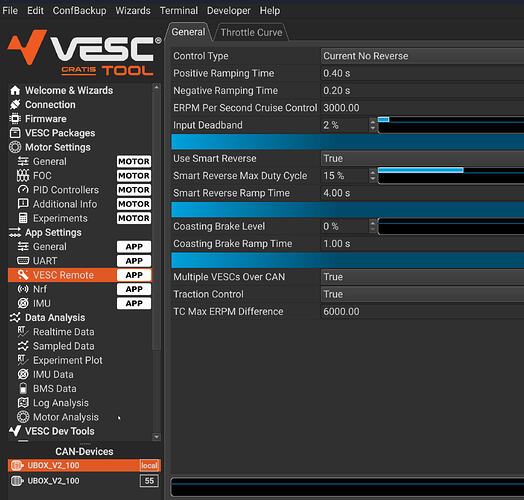Viewport: 524px width, 500px height.
Task: Click the UART keyboard icon
Action: (x=23, y=261)
